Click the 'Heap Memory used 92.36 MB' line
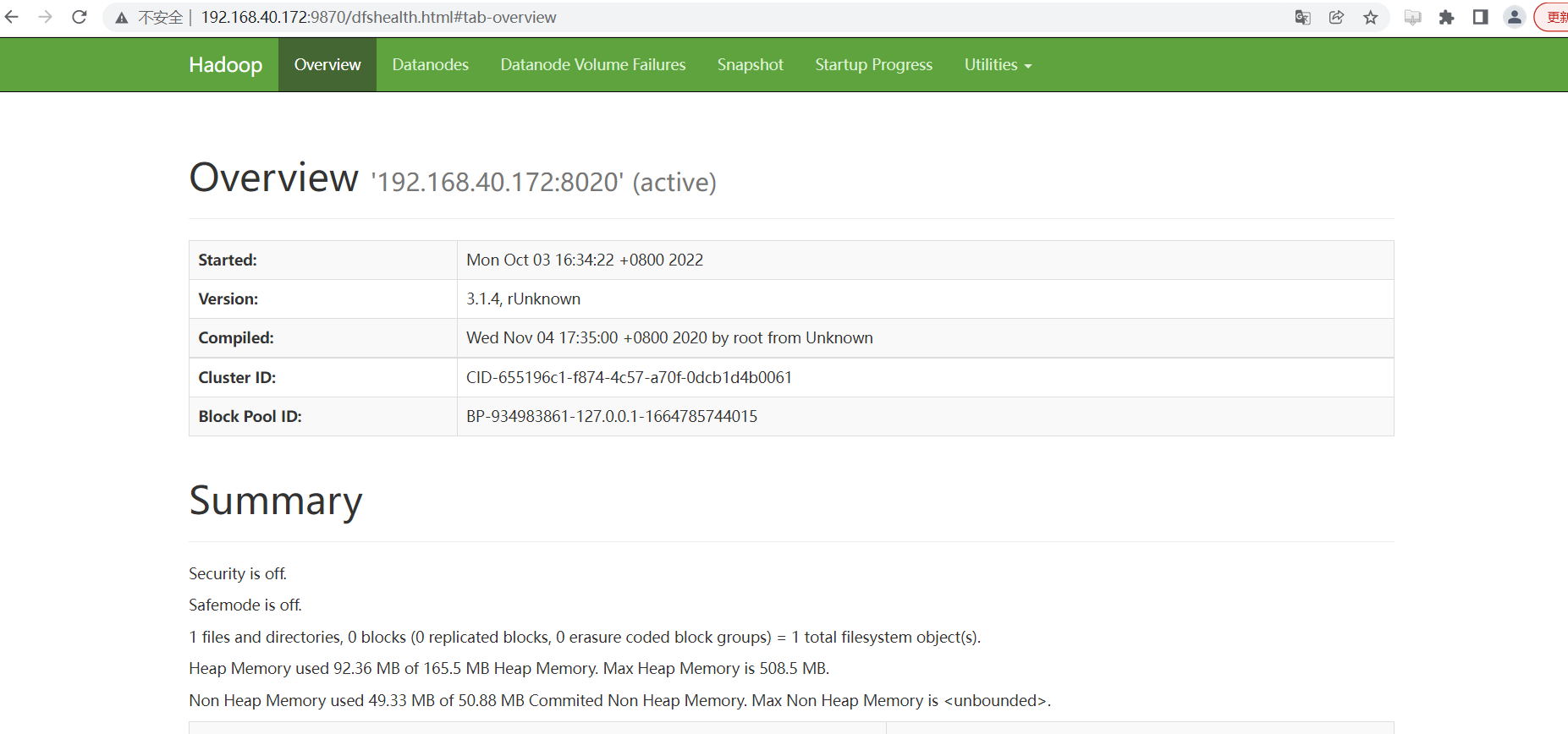1568x734 pixels. (509, 669)
